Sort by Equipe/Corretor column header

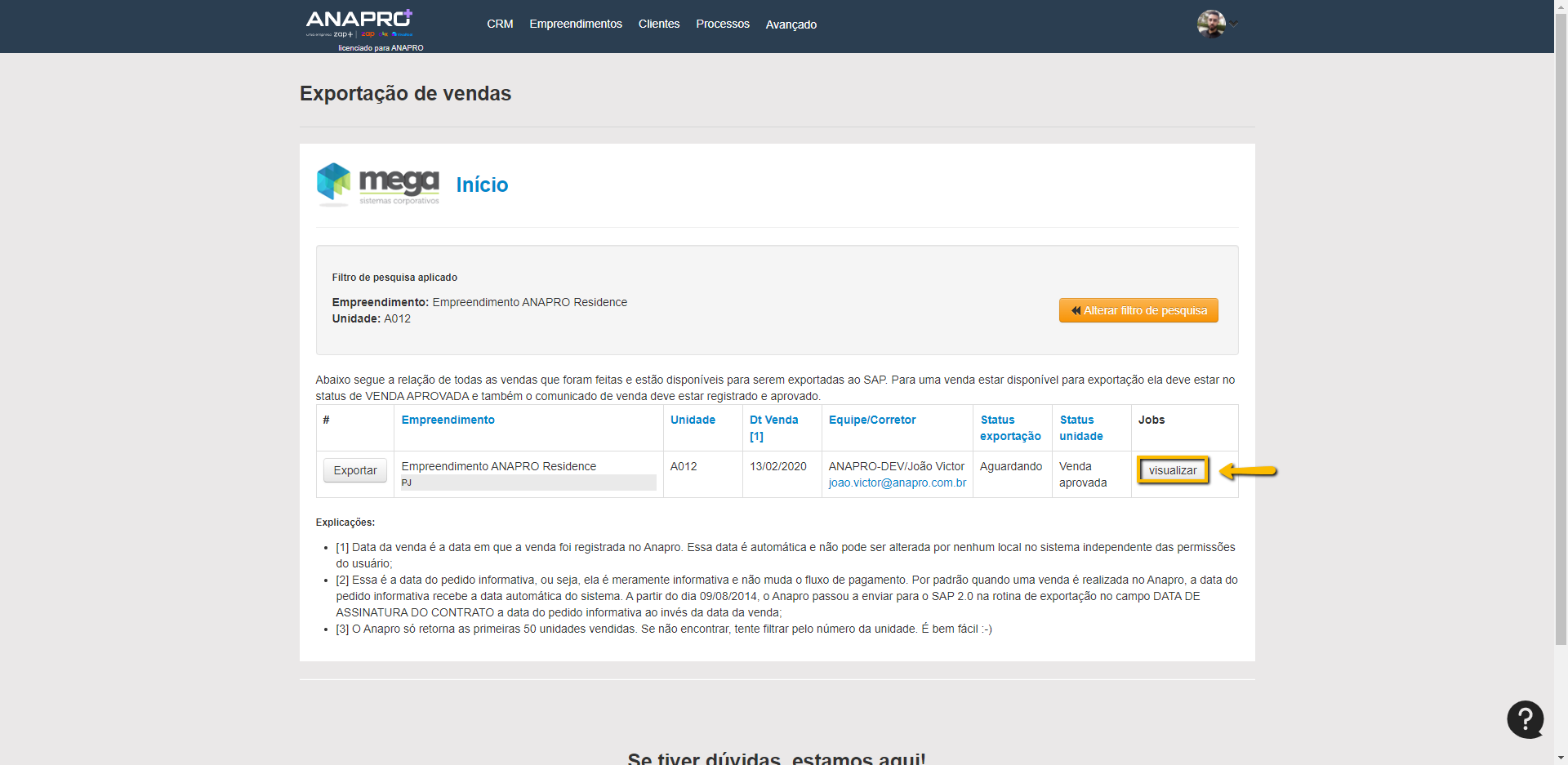871,420
